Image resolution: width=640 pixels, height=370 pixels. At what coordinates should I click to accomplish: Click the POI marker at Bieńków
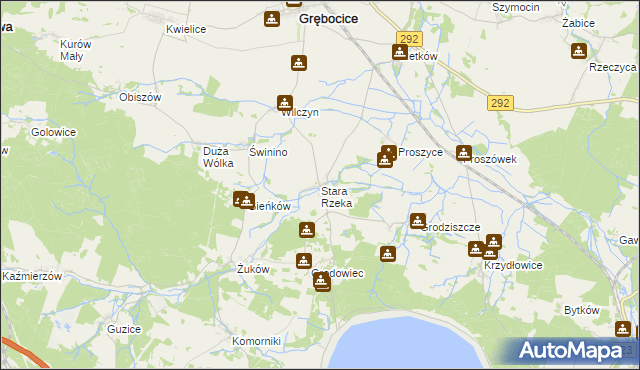[247, 201]
